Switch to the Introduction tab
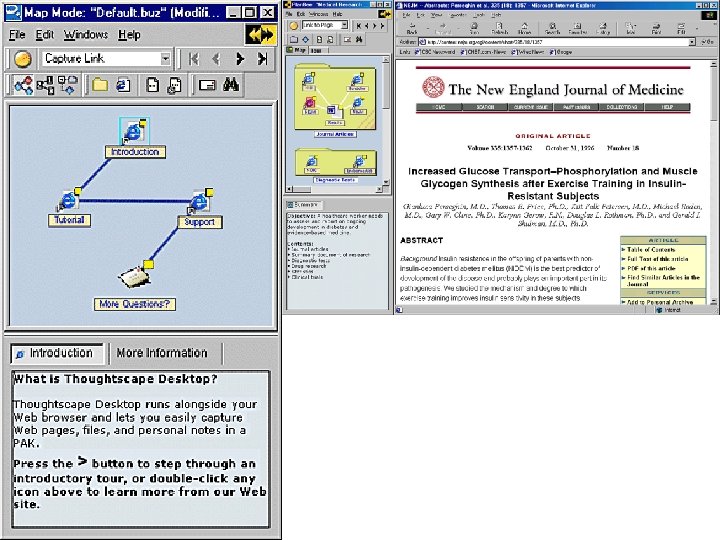The width and height of the screenshot is (720, 540). [x=58, y=353]
